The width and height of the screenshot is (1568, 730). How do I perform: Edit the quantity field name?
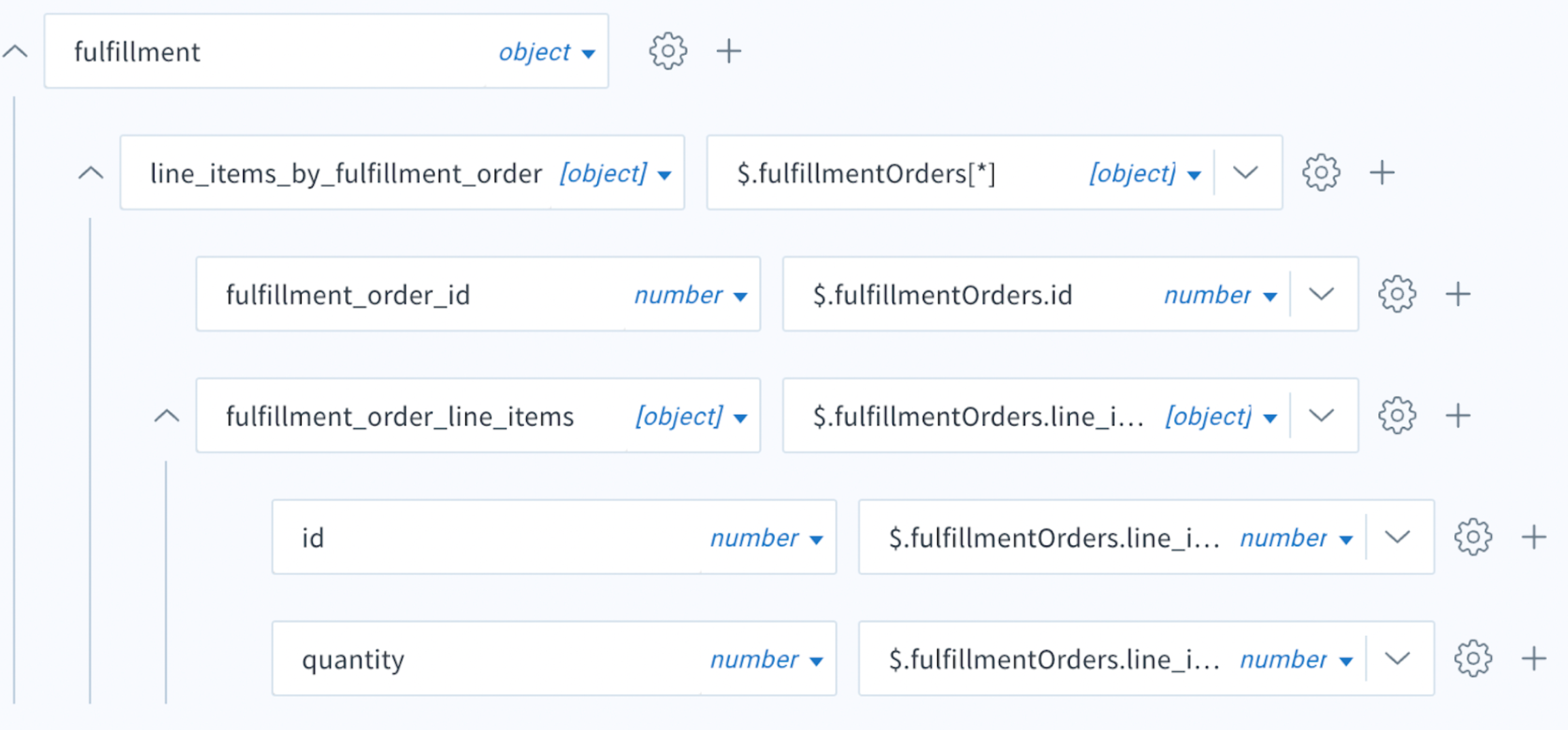pyautogui.click(x=353, y=659)
